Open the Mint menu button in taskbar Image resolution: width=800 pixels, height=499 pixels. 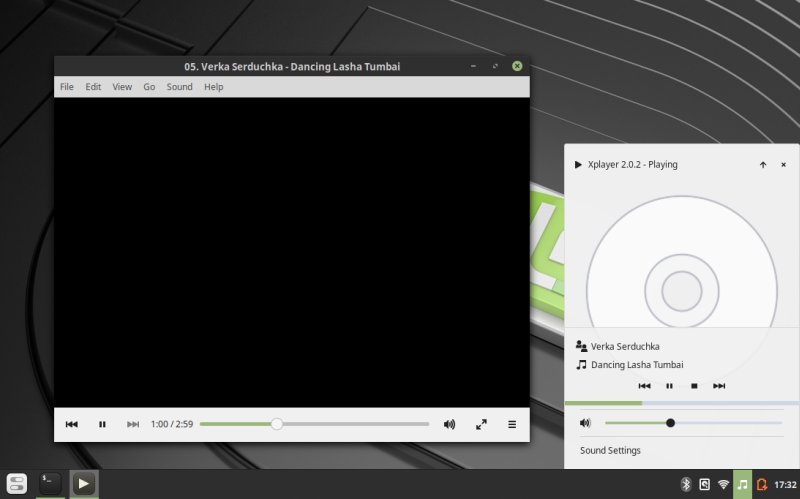click(x=16, y=484)
